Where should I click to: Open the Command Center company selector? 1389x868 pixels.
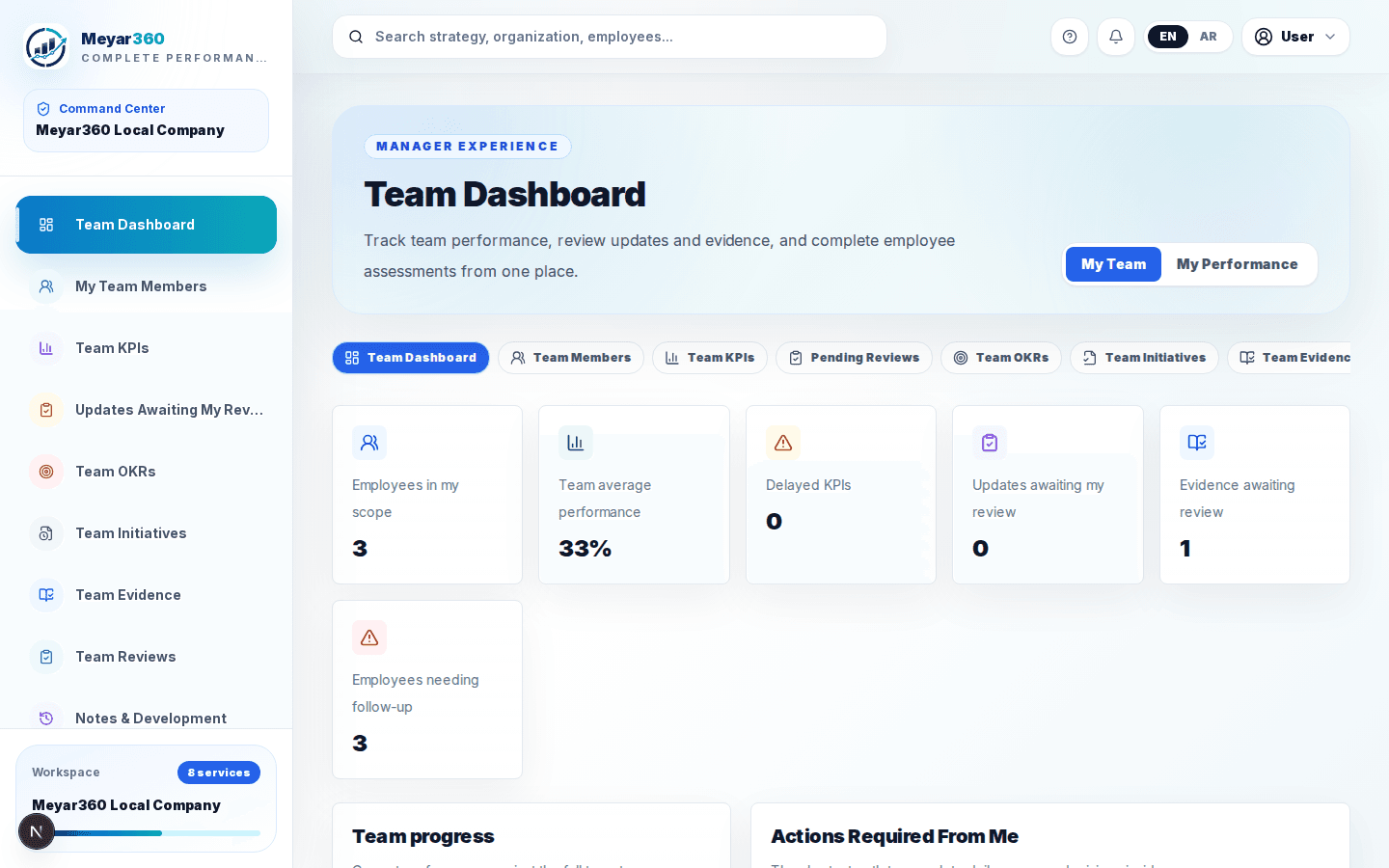[146, 121]
